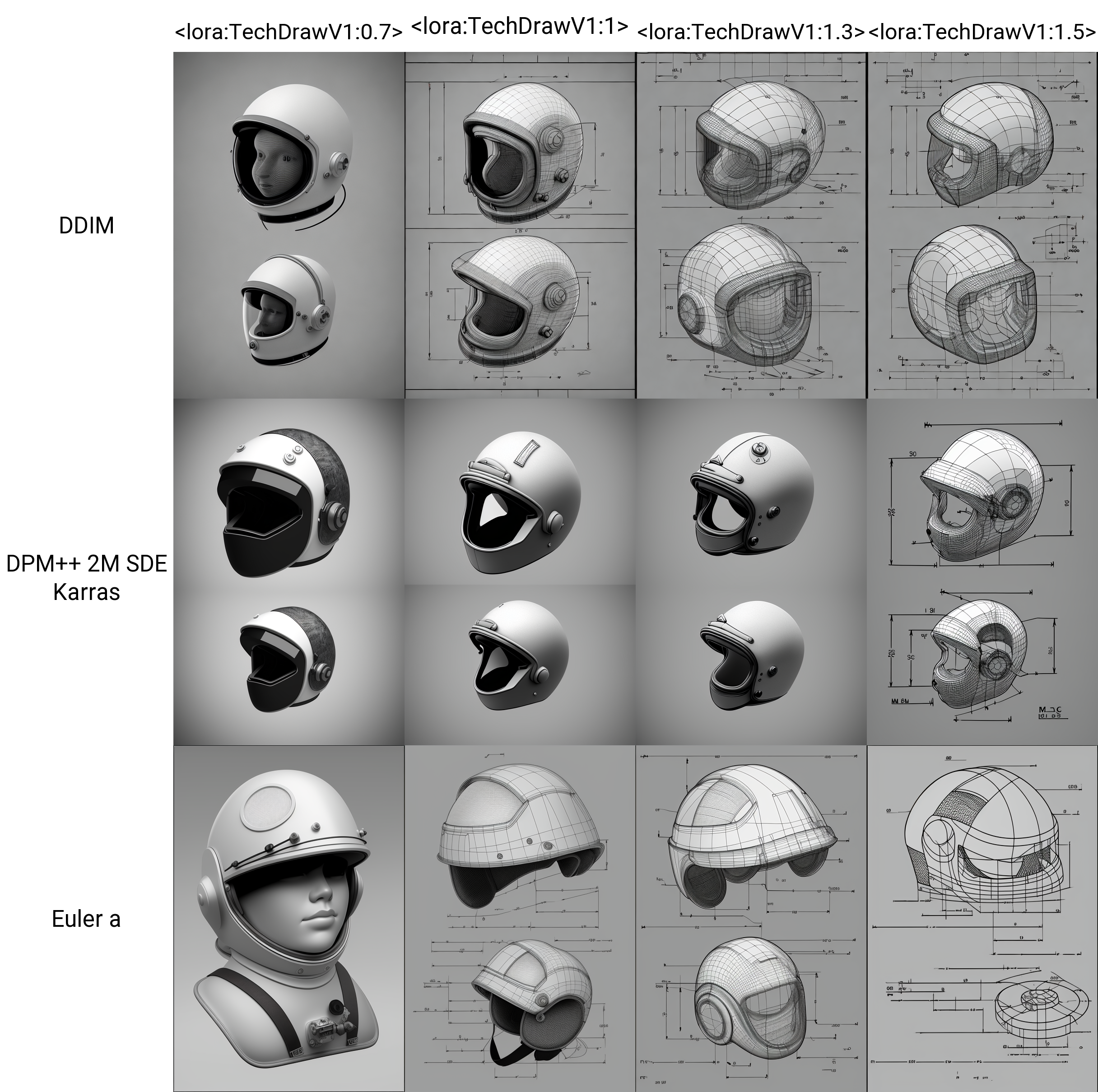This screenshot has width=1098, height=1092.
Task: Click the Euler a TechDrawV1:1.5 blueprint image
Action: point(982,918)
